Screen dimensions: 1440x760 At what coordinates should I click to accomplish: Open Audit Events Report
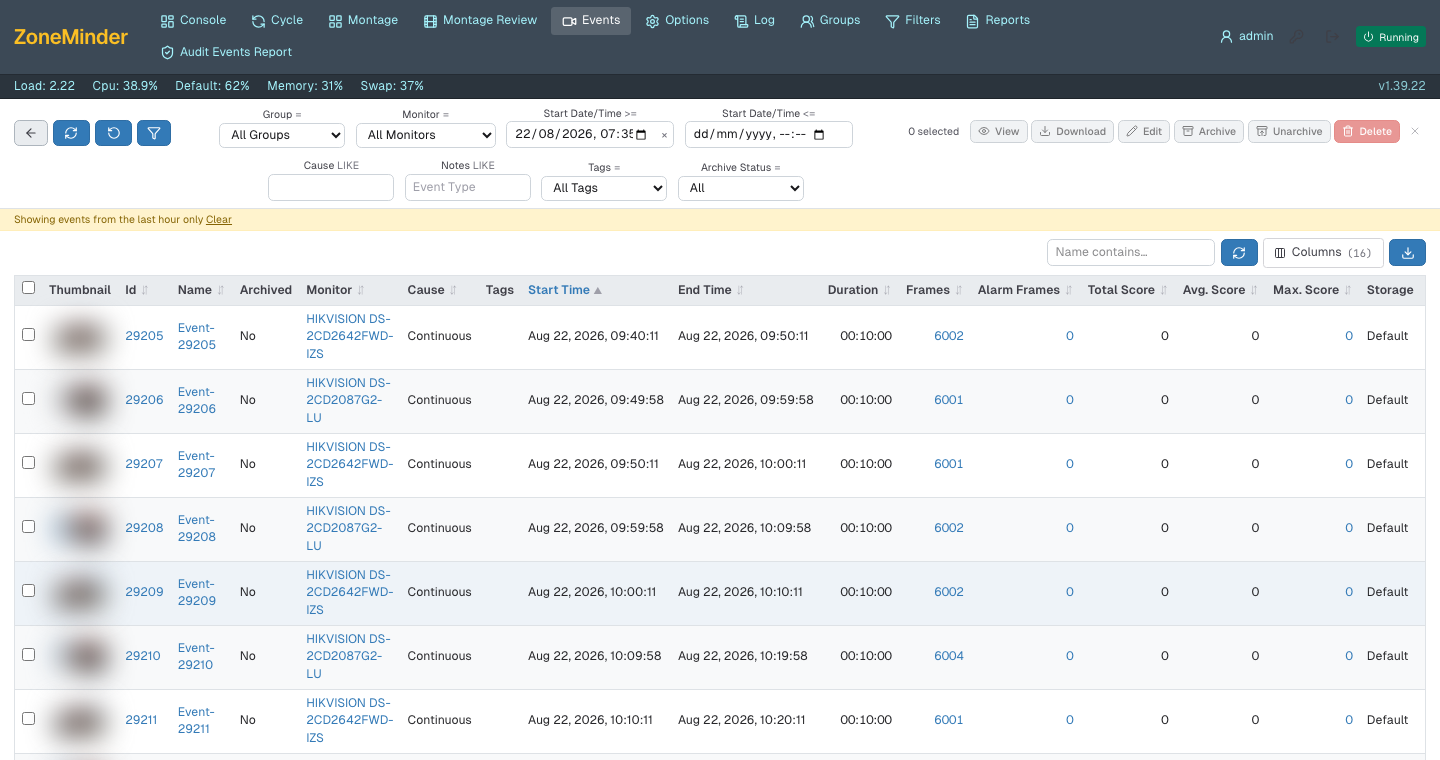pyautogui.click(x=227, y=52)
